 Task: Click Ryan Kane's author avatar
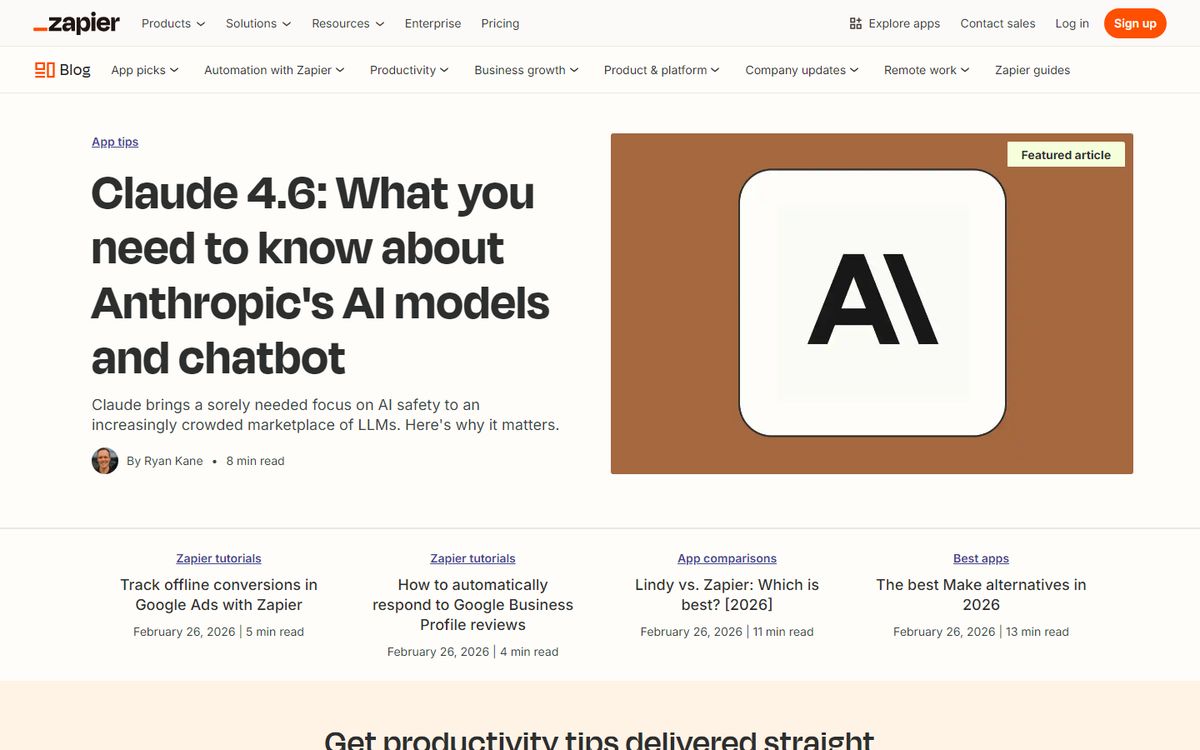[105, 461]
